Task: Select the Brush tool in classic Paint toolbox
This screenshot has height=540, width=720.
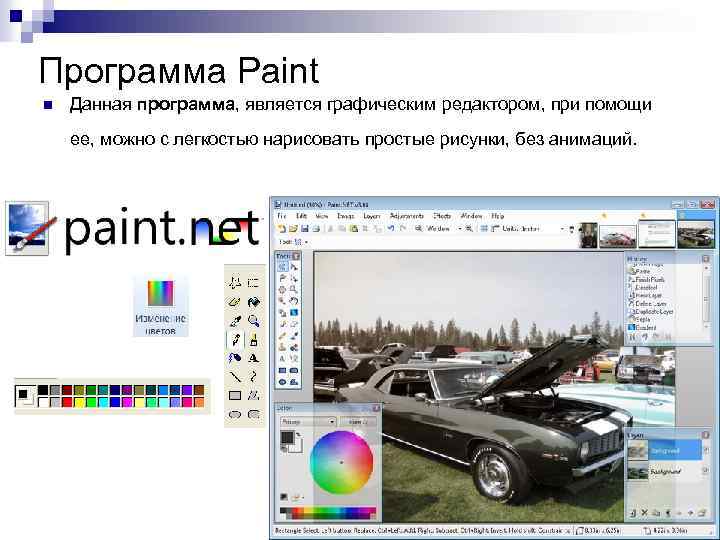Action: click(x=253, y=340)
